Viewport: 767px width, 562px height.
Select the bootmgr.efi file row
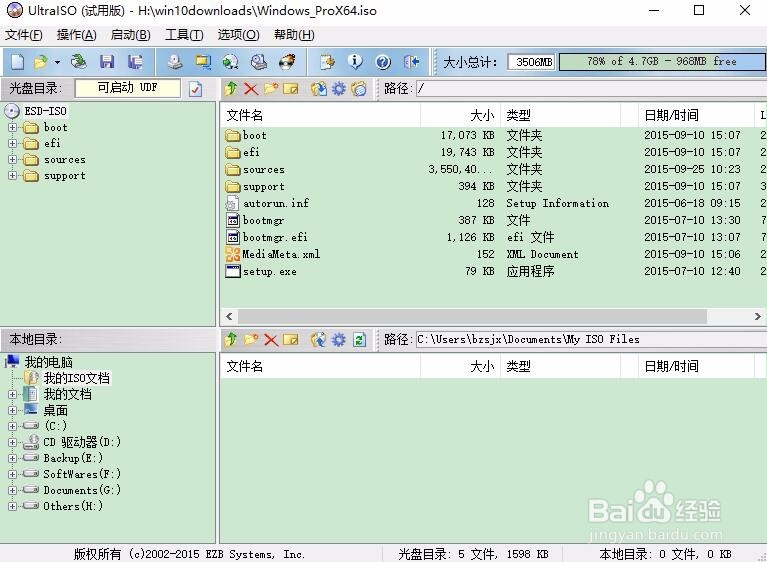493,237
